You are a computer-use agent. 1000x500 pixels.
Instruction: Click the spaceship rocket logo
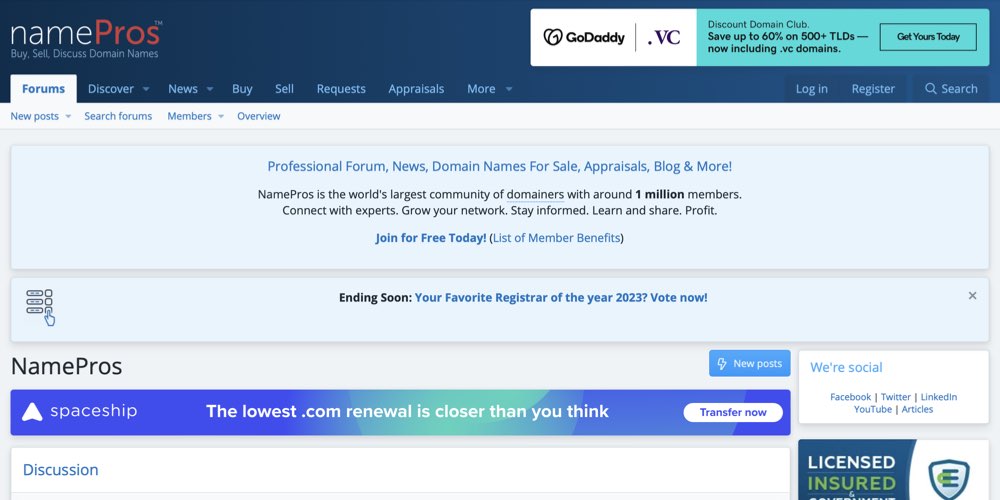(32, 412)
